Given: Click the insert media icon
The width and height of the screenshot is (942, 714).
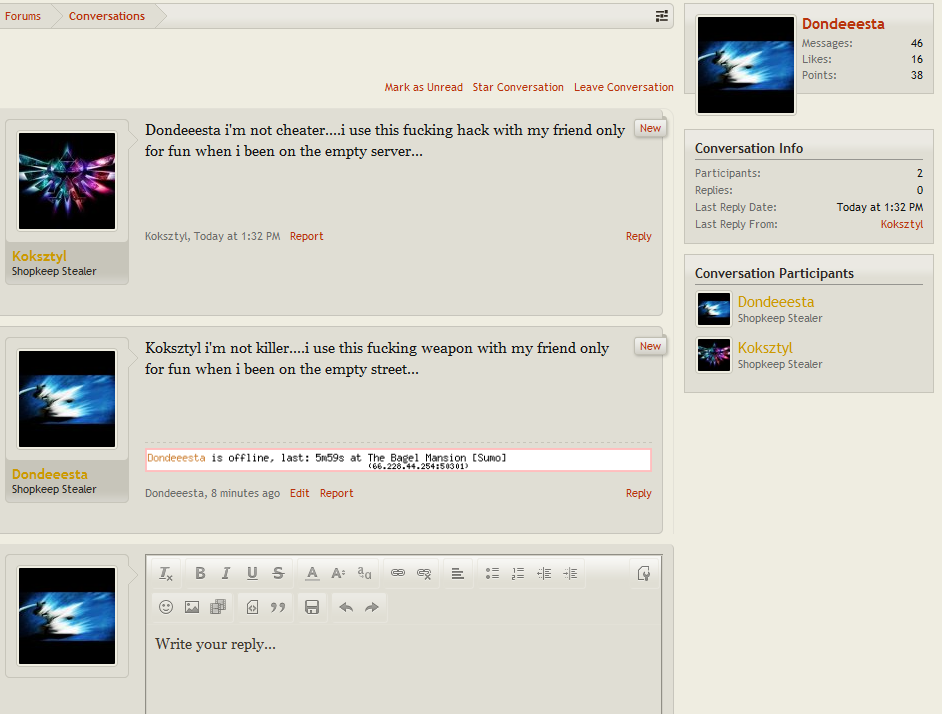Looking at the screenshot, I should (218, 607).
